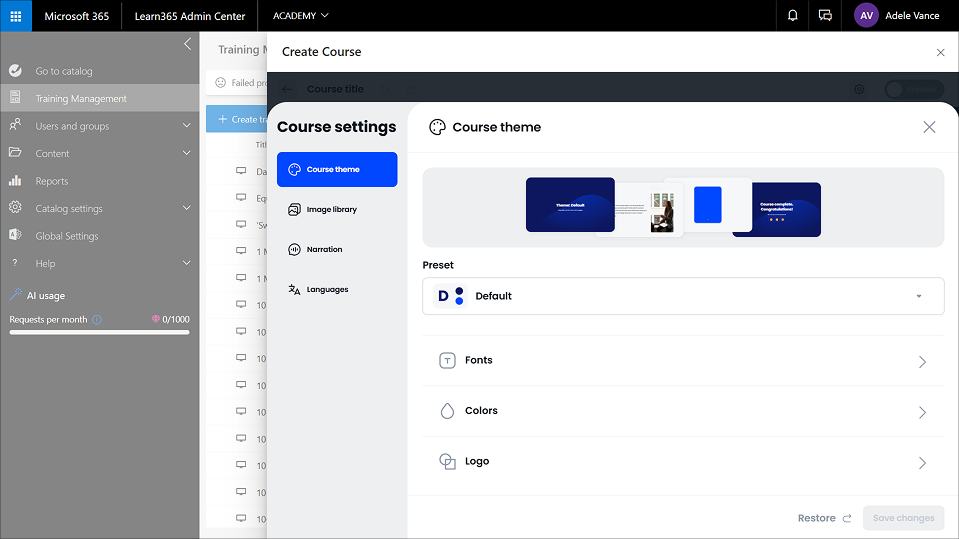Open the feedback chat icon
Viewport: 959px width, 539px height.
(x=825, y=16)
